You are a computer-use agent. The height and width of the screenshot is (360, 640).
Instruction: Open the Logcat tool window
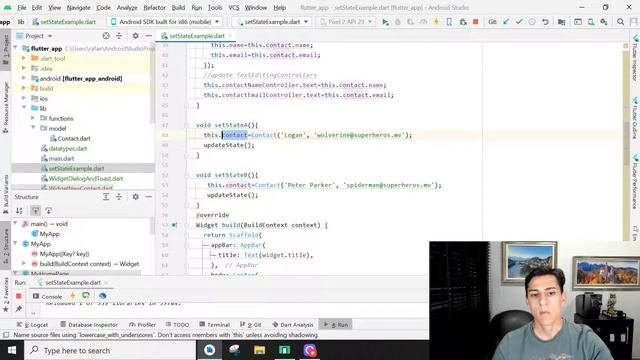pyautogui.click(x=32, y=324)
